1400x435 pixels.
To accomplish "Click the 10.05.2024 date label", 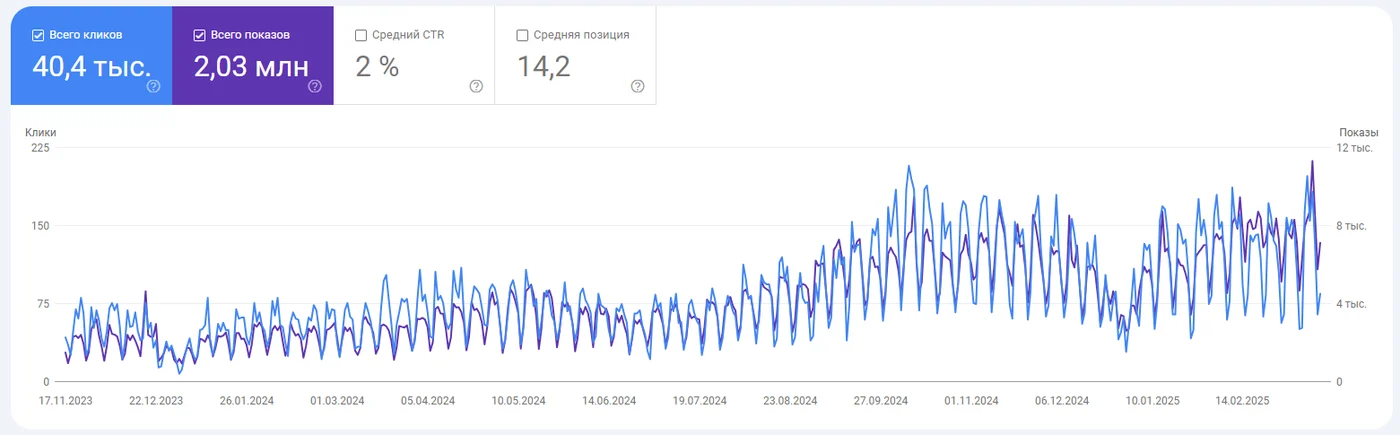I will (518, 401).
